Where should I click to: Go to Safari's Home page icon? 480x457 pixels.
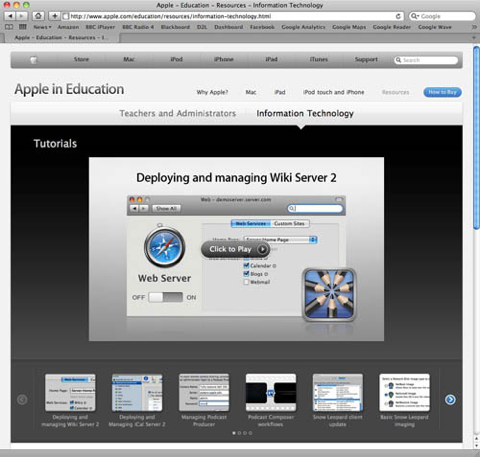click(38, 16)
